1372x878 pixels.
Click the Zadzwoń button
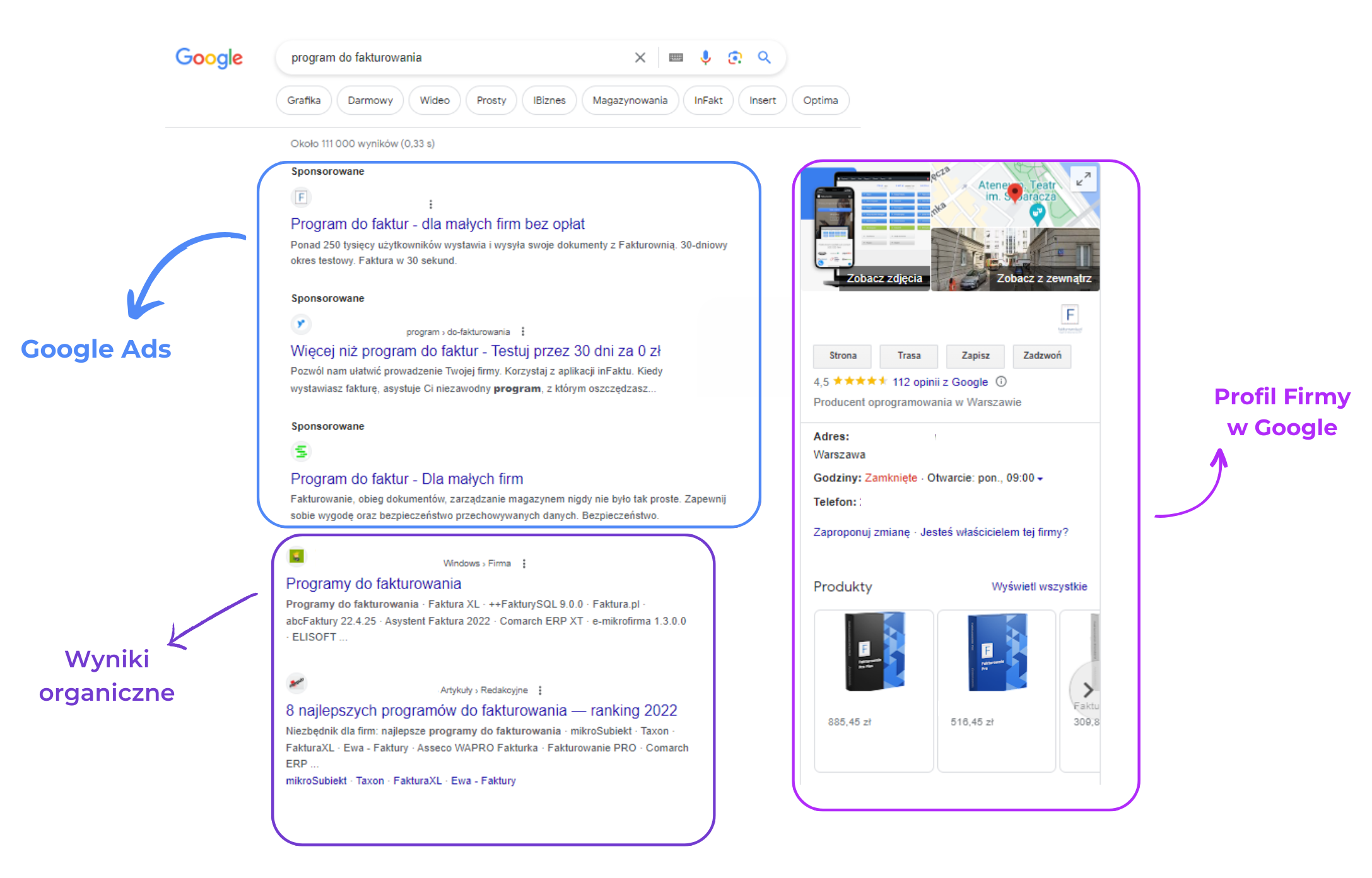click(1042, 356)
